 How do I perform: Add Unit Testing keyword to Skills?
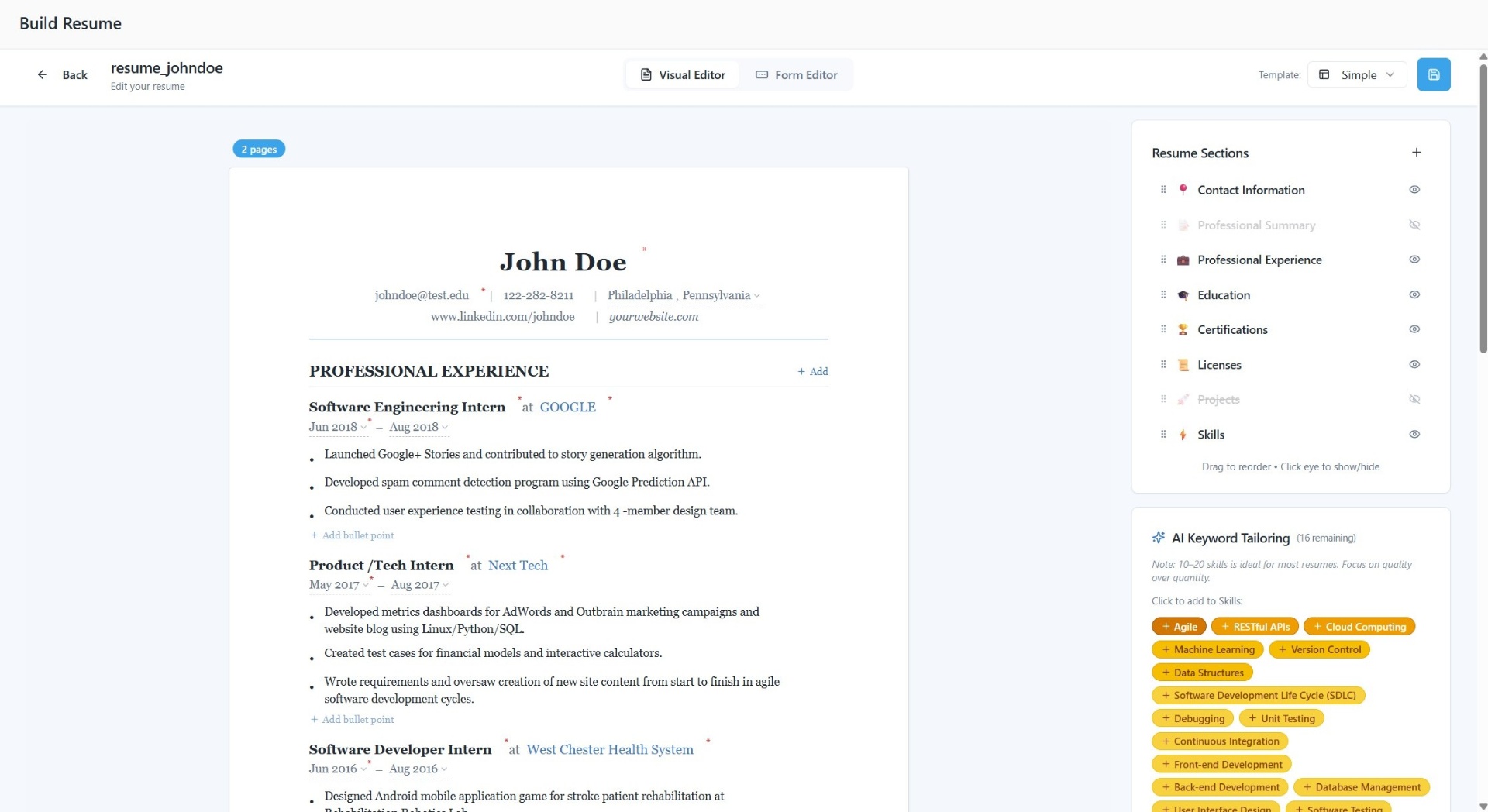1281,718
